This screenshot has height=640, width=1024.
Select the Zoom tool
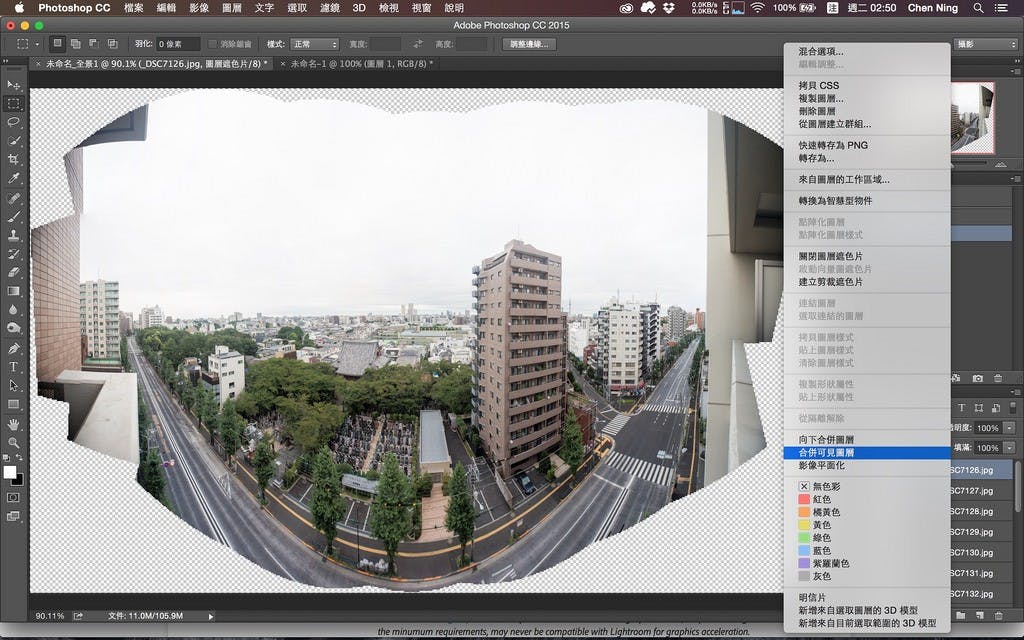pos(14,442)
